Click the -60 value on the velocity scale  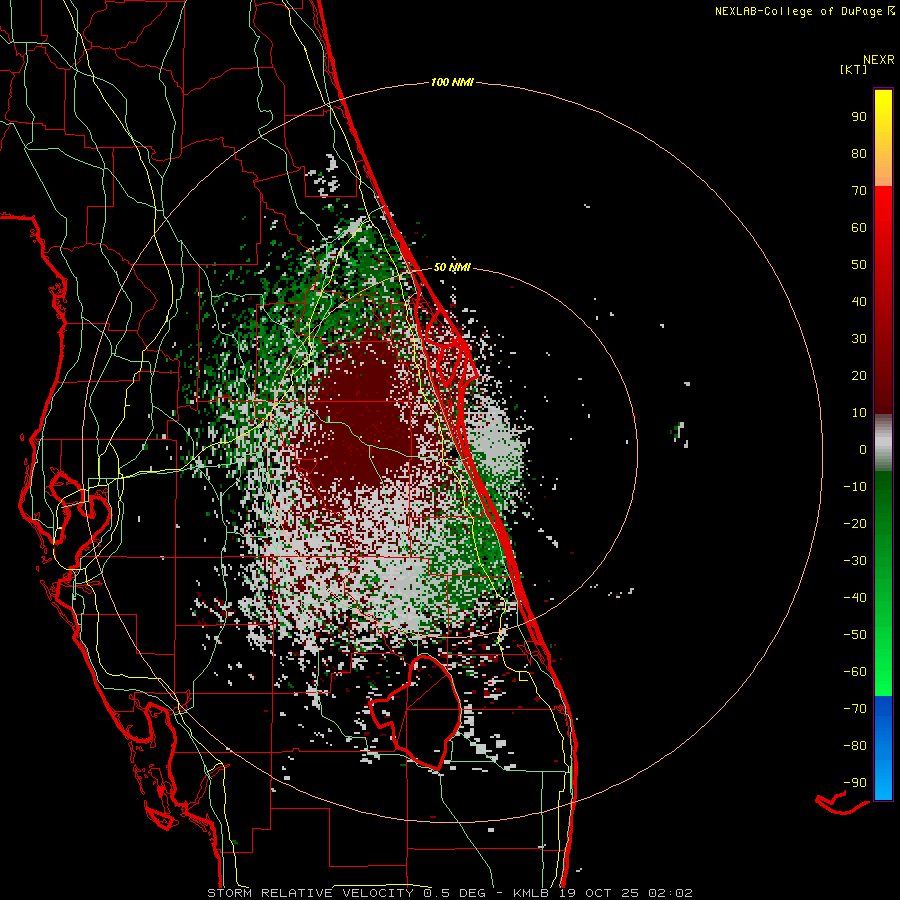(855, 672)
